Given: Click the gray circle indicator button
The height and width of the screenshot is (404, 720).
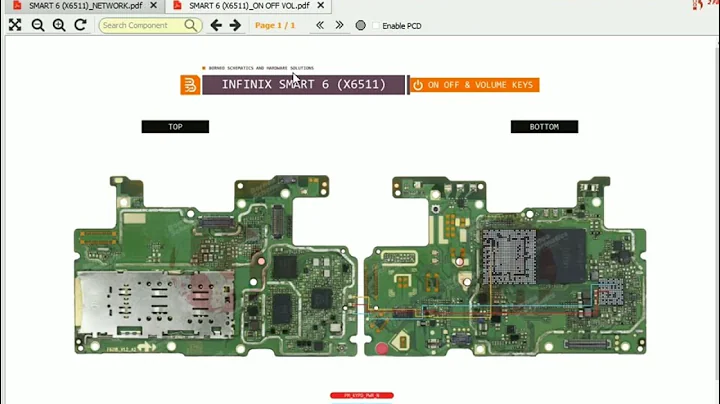Looking at the screenshot, I should (x=360, y=25).
